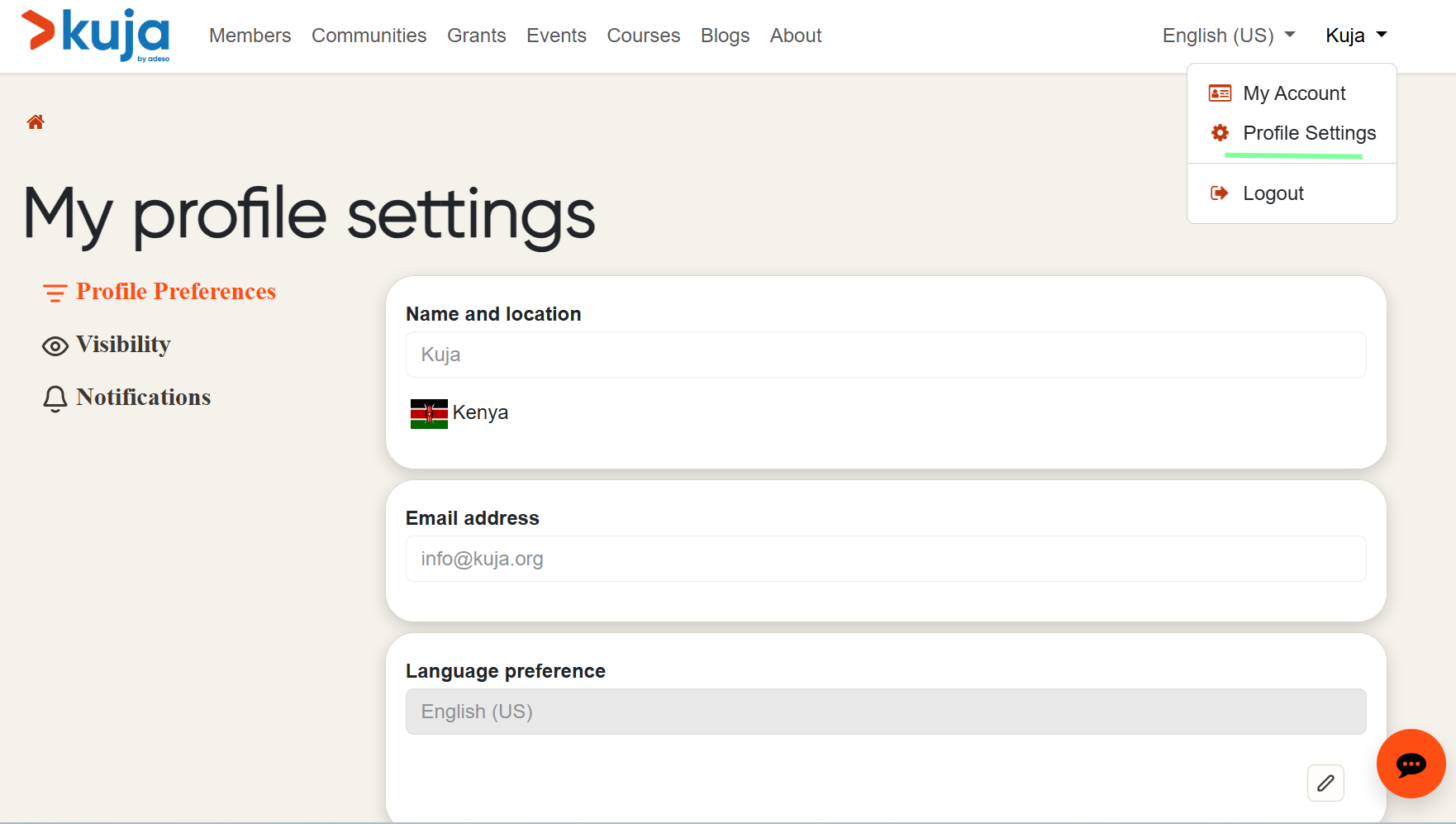Click the Profile Settings gear icon
Screen dimensions: 1456x824
tap(1220, 133)
